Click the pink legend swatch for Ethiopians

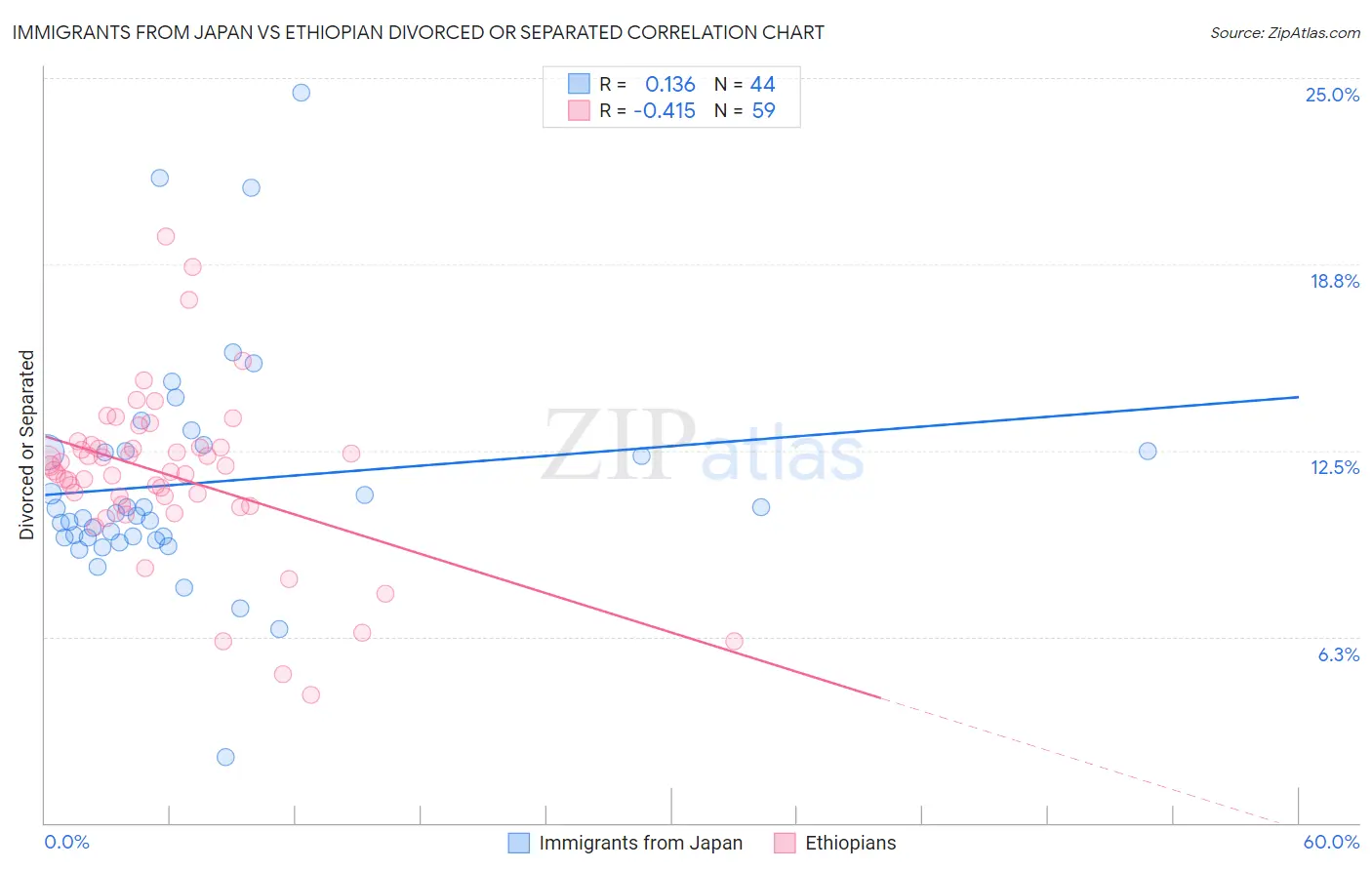pyautogui.click(x=785, y=843)
